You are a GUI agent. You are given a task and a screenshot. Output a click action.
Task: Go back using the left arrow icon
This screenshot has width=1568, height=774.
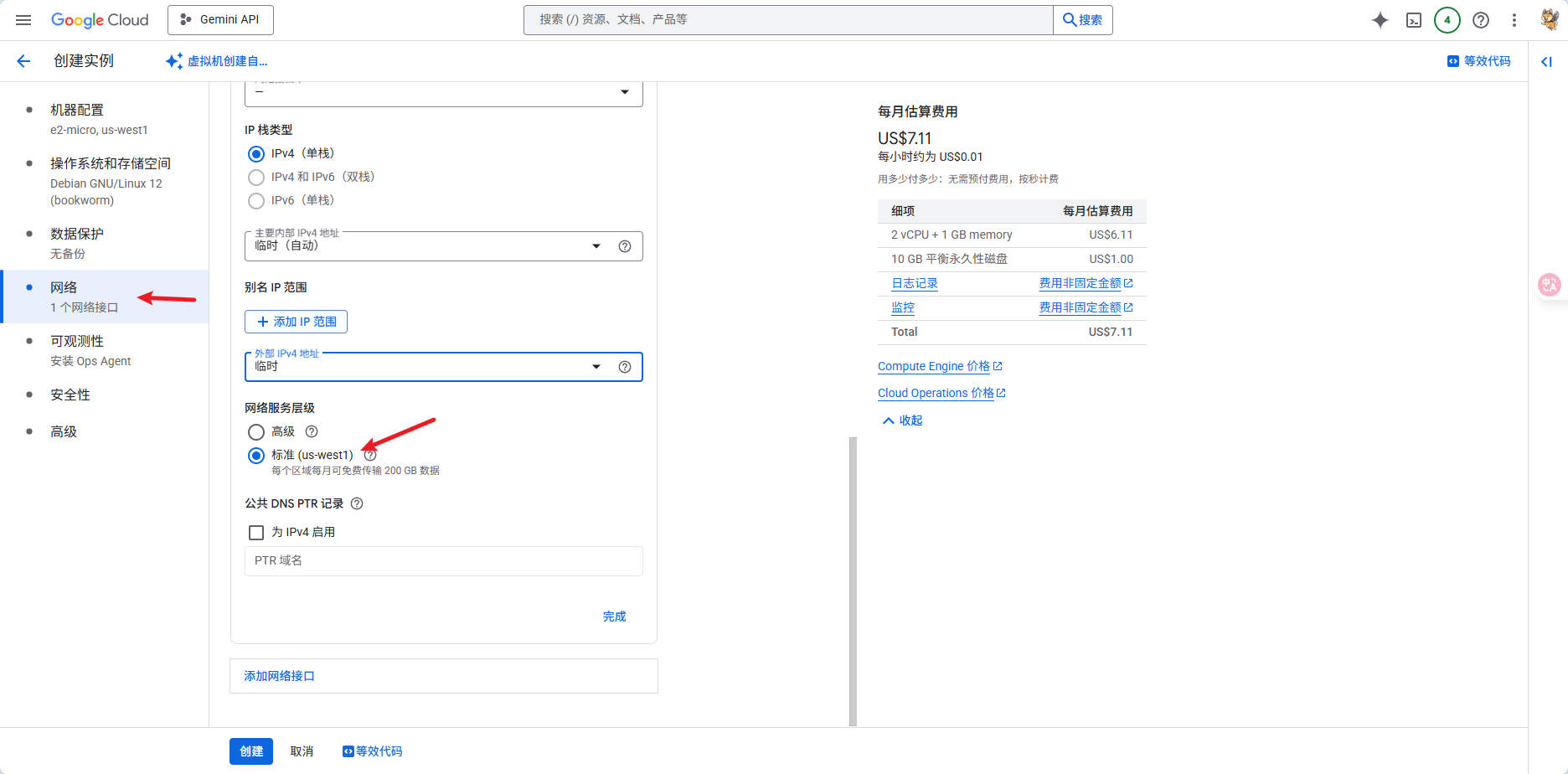point(23,61)
